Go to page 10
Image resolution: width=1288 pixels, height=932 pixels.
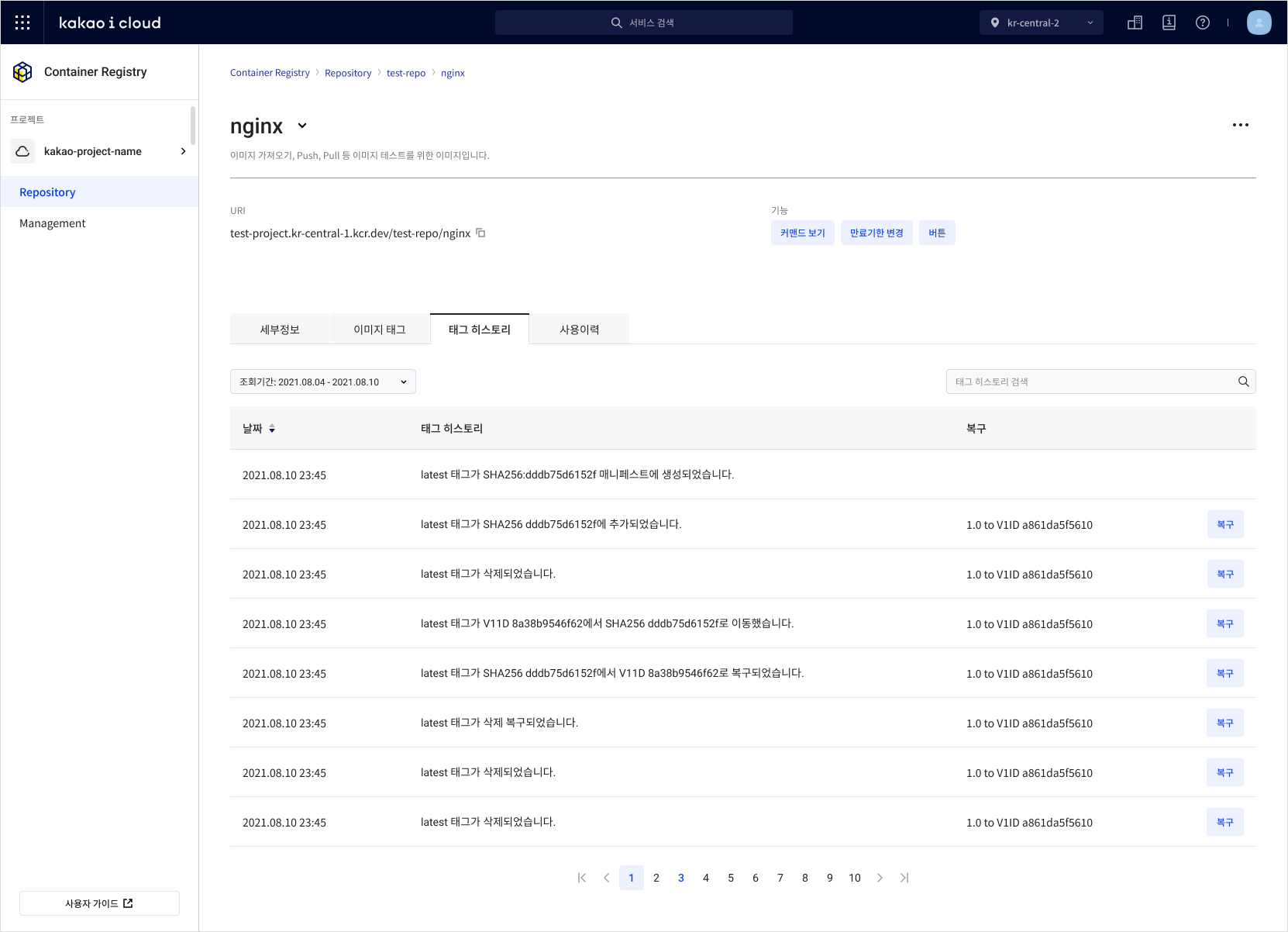pos(855,878)
